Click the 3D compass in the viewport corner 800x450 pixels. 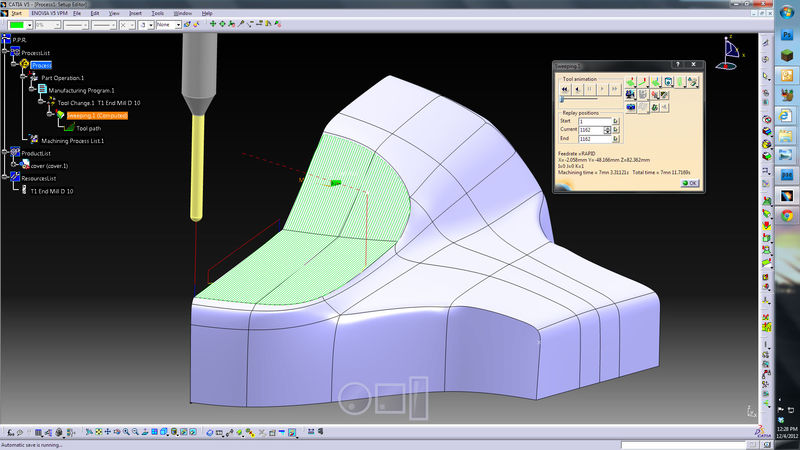point(731,53)
